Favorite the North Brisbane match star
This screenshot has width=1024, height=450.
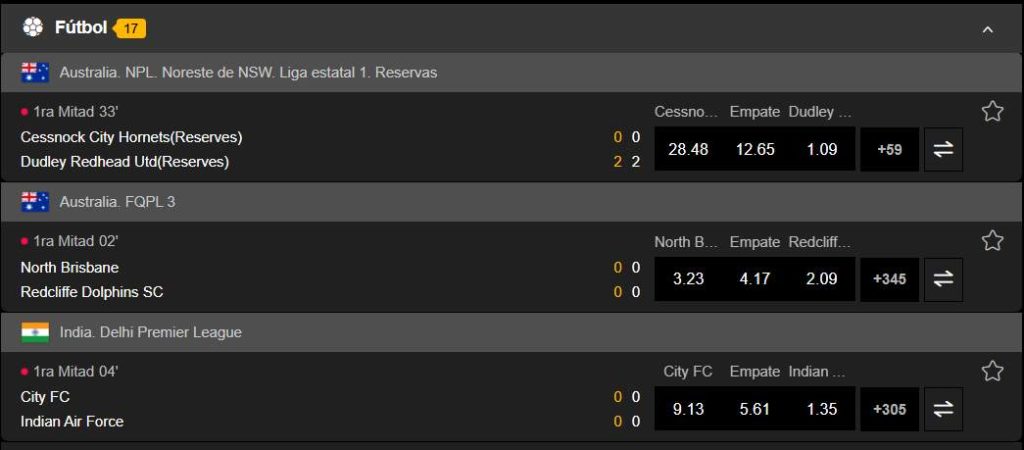point(992,241)
